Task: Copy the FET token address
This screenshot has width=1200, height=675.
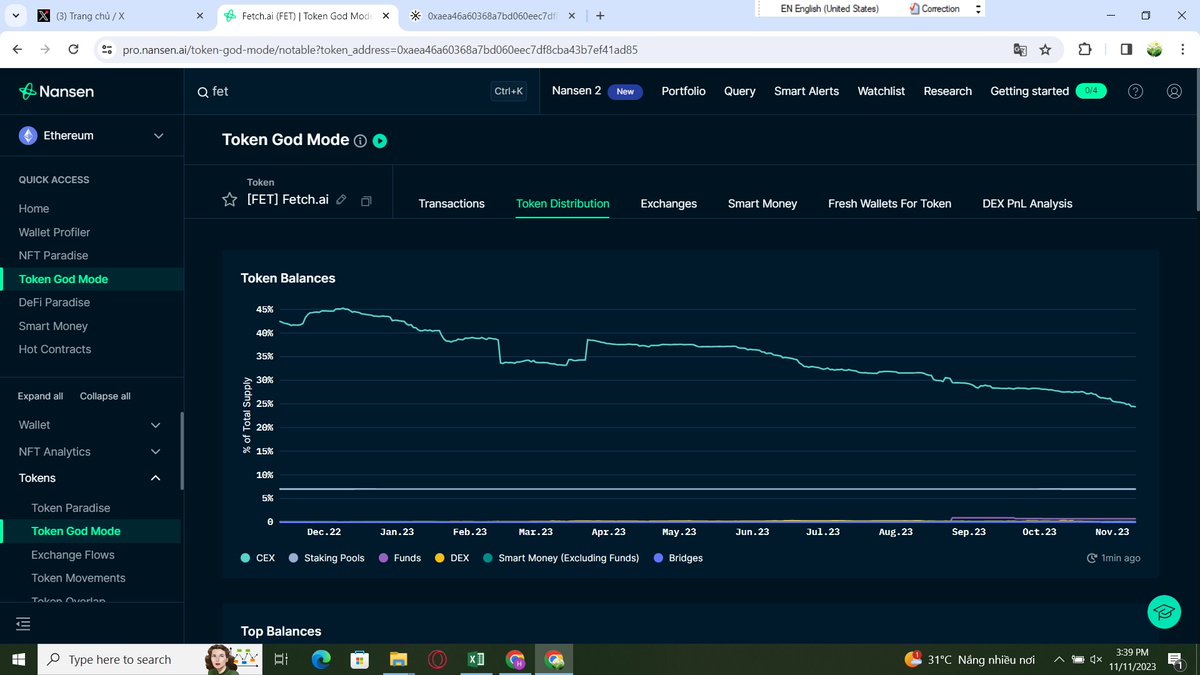Action: 366,201
